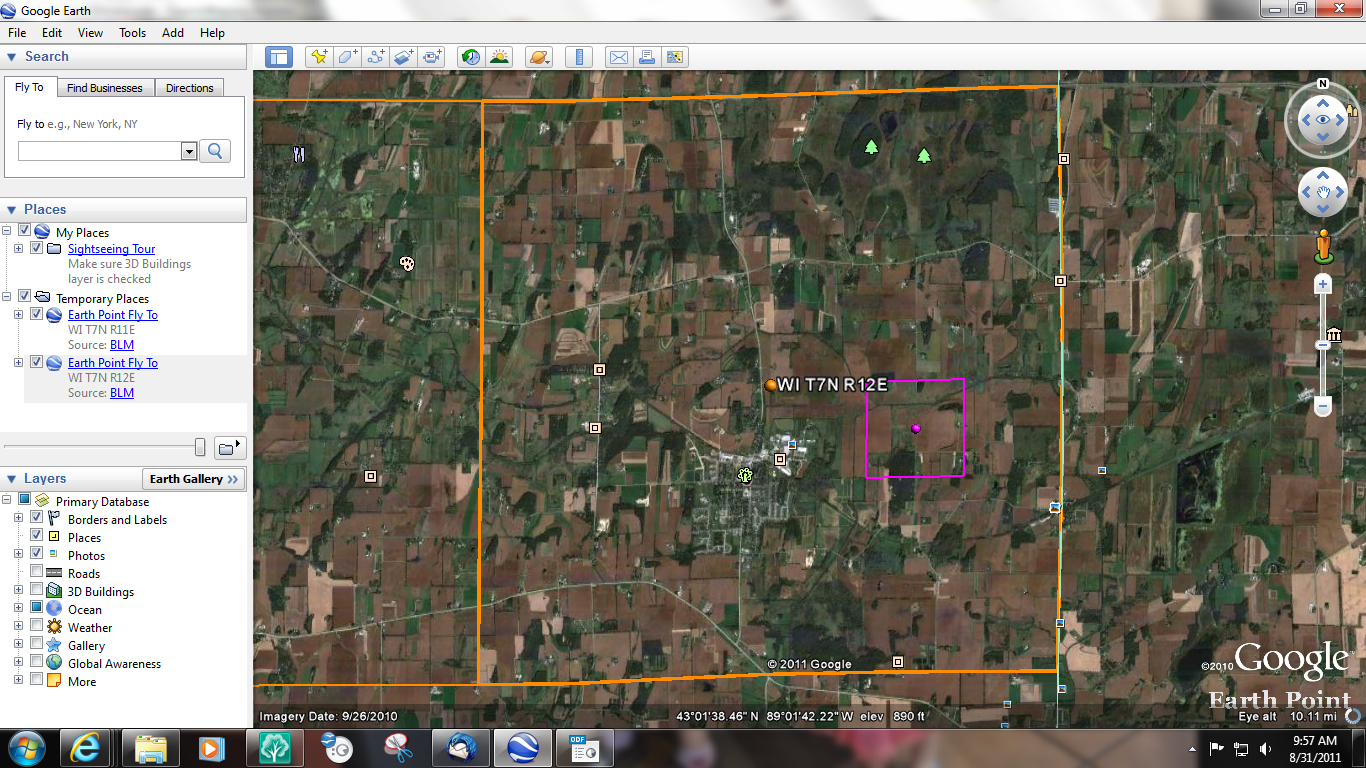1366x768 pixels.
Task: Open the Ruler measurement tool
Action: pyautogui.click(x=579, y=57)
